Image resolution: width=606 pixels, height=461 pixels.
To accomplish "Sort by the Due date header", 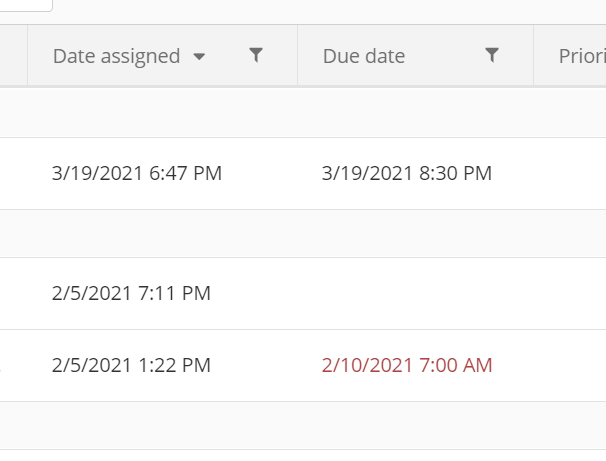I will pyautogui.click(x=364, y=56).
